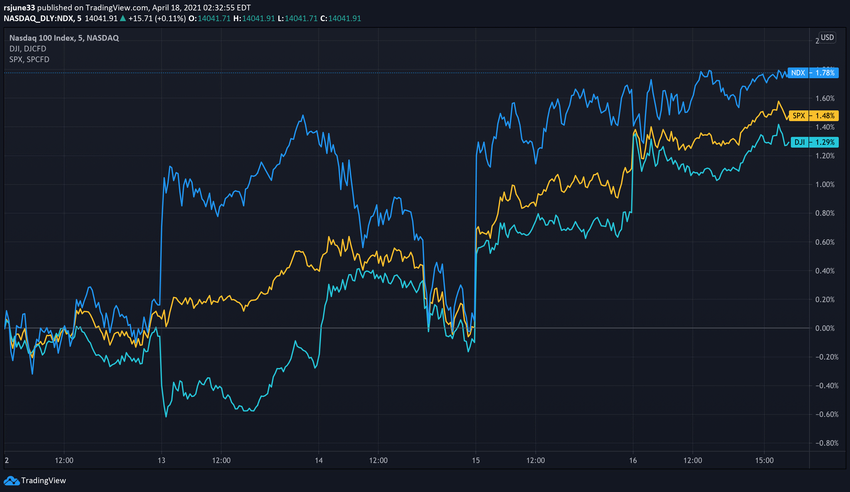Click the 14 date label on time axis
Screen dimensions: 850x492
point(319,461)
